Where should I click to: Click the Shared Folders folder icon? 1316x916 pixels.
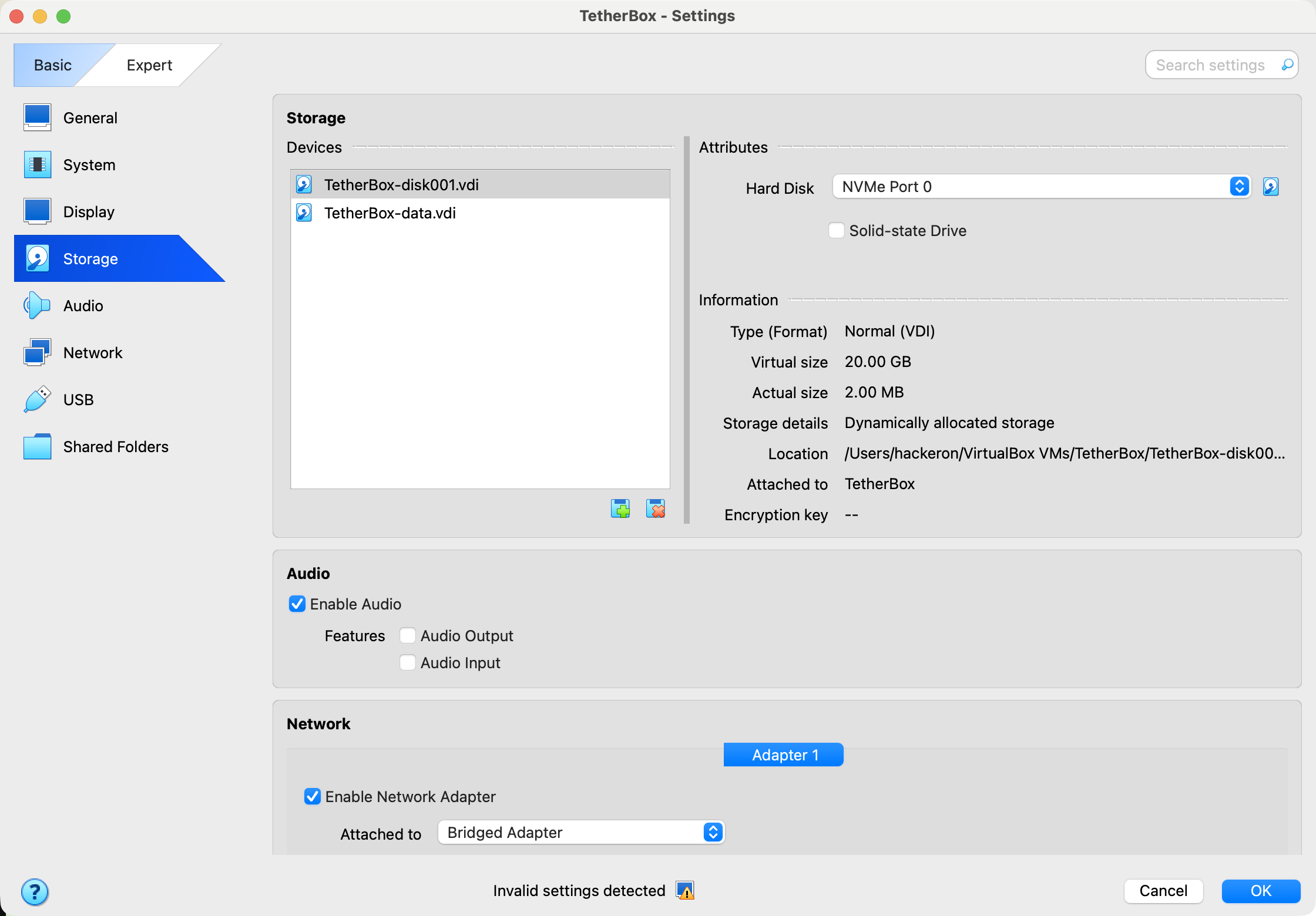(x=37, y=446)
